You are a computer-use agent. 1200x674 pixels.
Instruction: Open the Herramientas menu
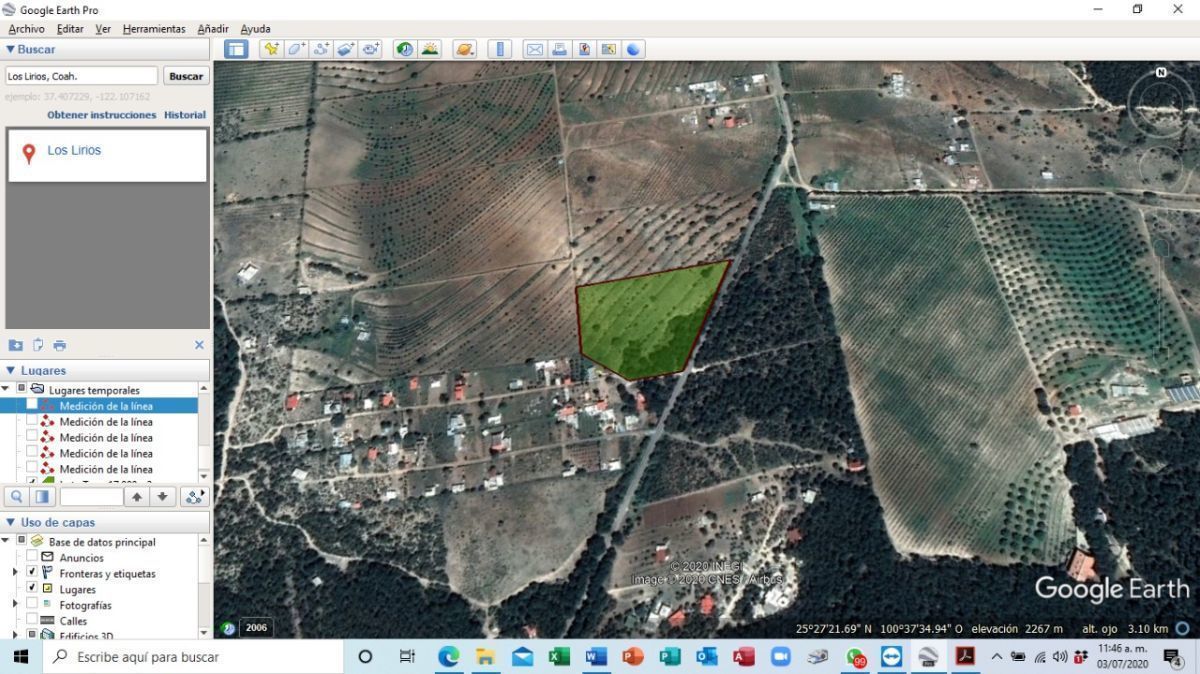(154, 29)
